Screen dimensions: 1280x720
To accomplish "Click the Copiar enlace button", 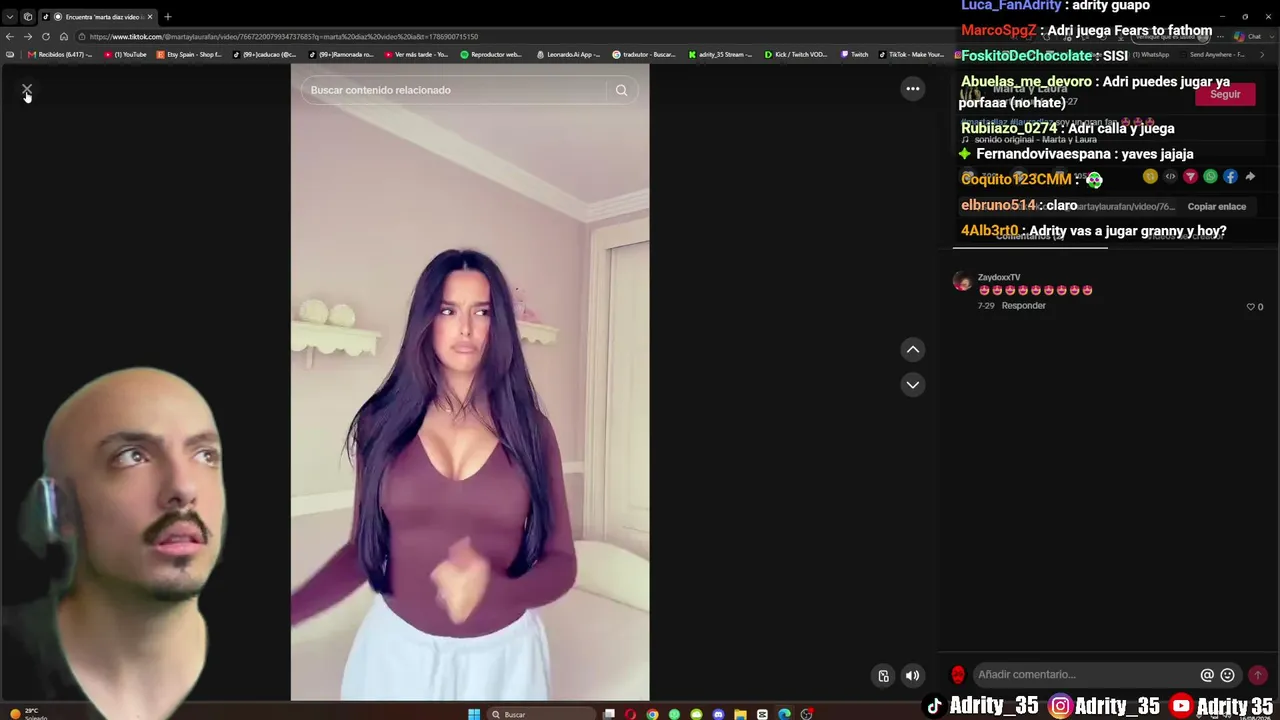I will [x=1216, y=206].
